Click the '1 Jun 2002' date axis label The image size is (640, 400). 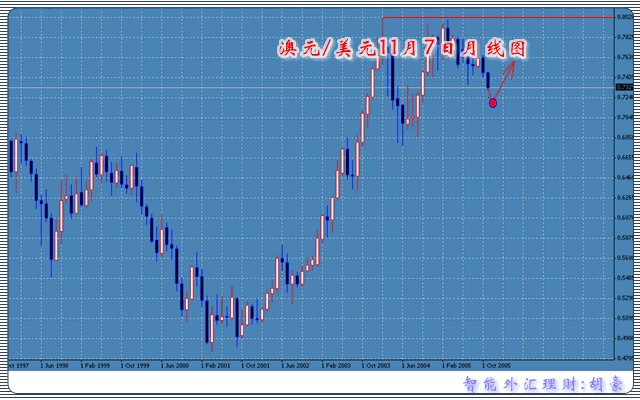296,366
